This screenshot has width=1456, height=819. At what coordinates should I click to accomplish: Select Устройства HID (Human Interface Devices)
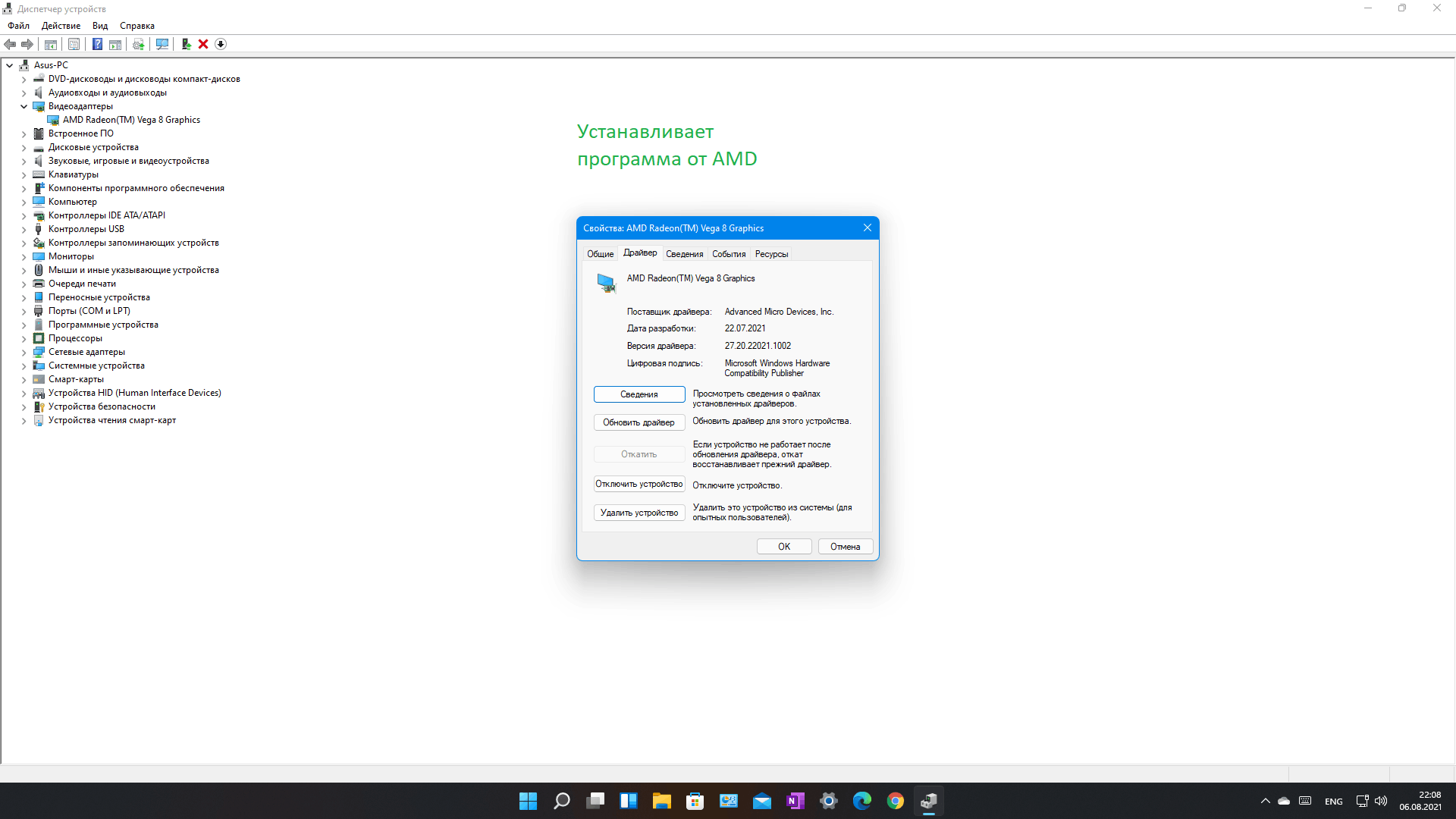pyautogui.click(x=135, y=393)
